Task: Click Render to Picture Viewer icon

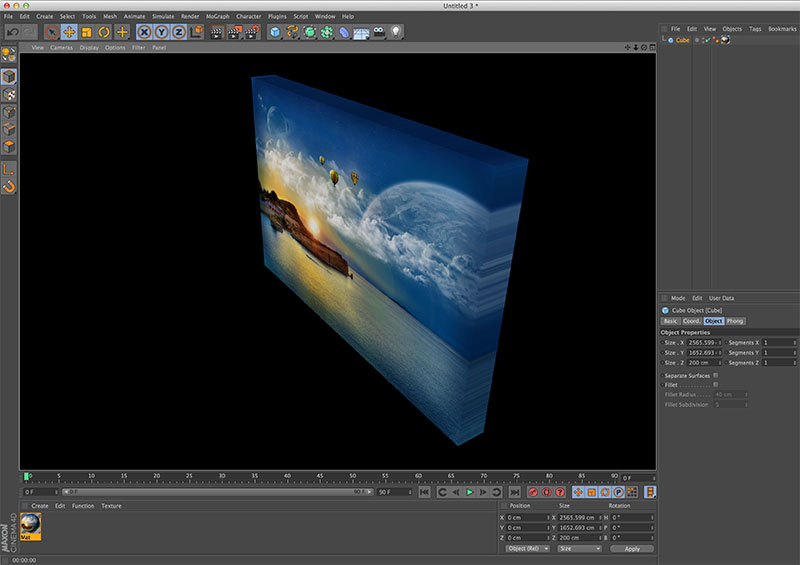Action: 235,32
